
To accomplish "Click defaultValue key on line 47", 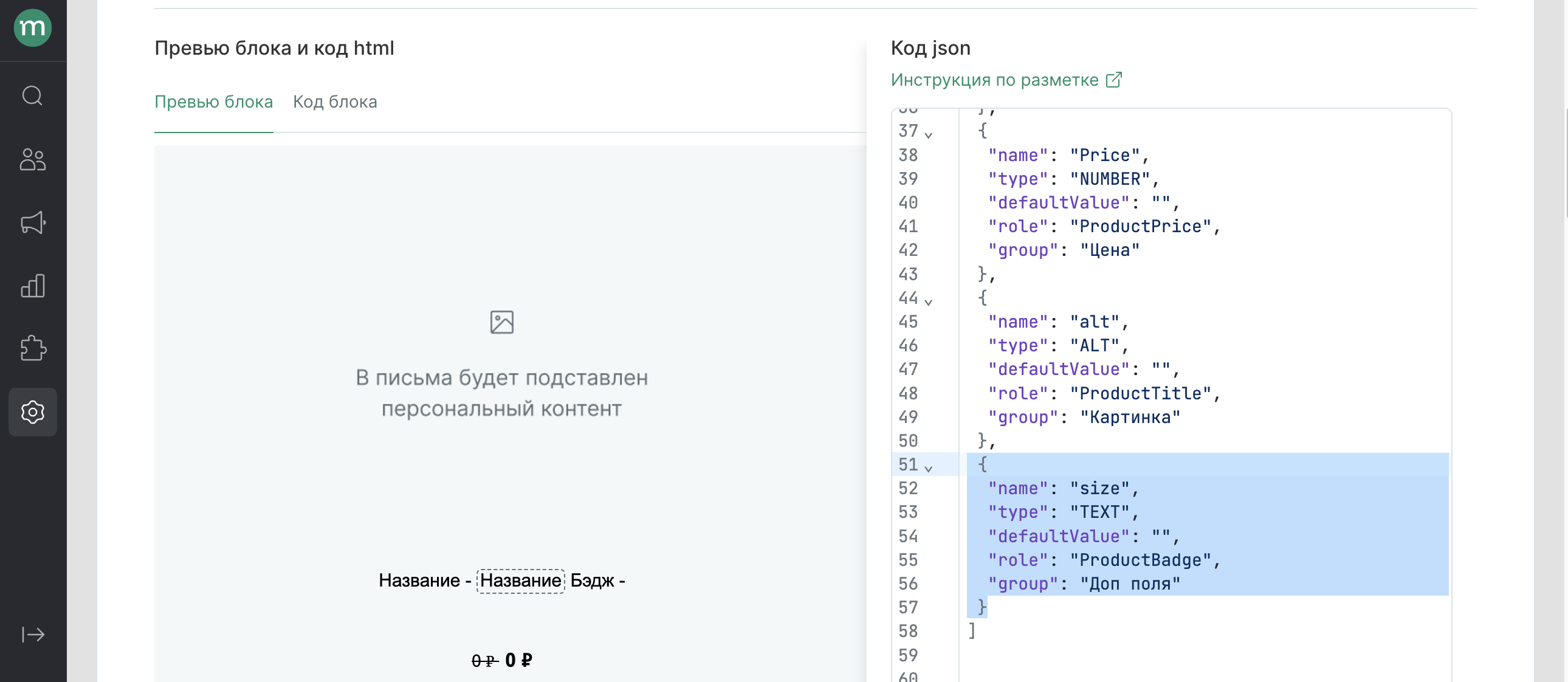I will coord(1059,370).
